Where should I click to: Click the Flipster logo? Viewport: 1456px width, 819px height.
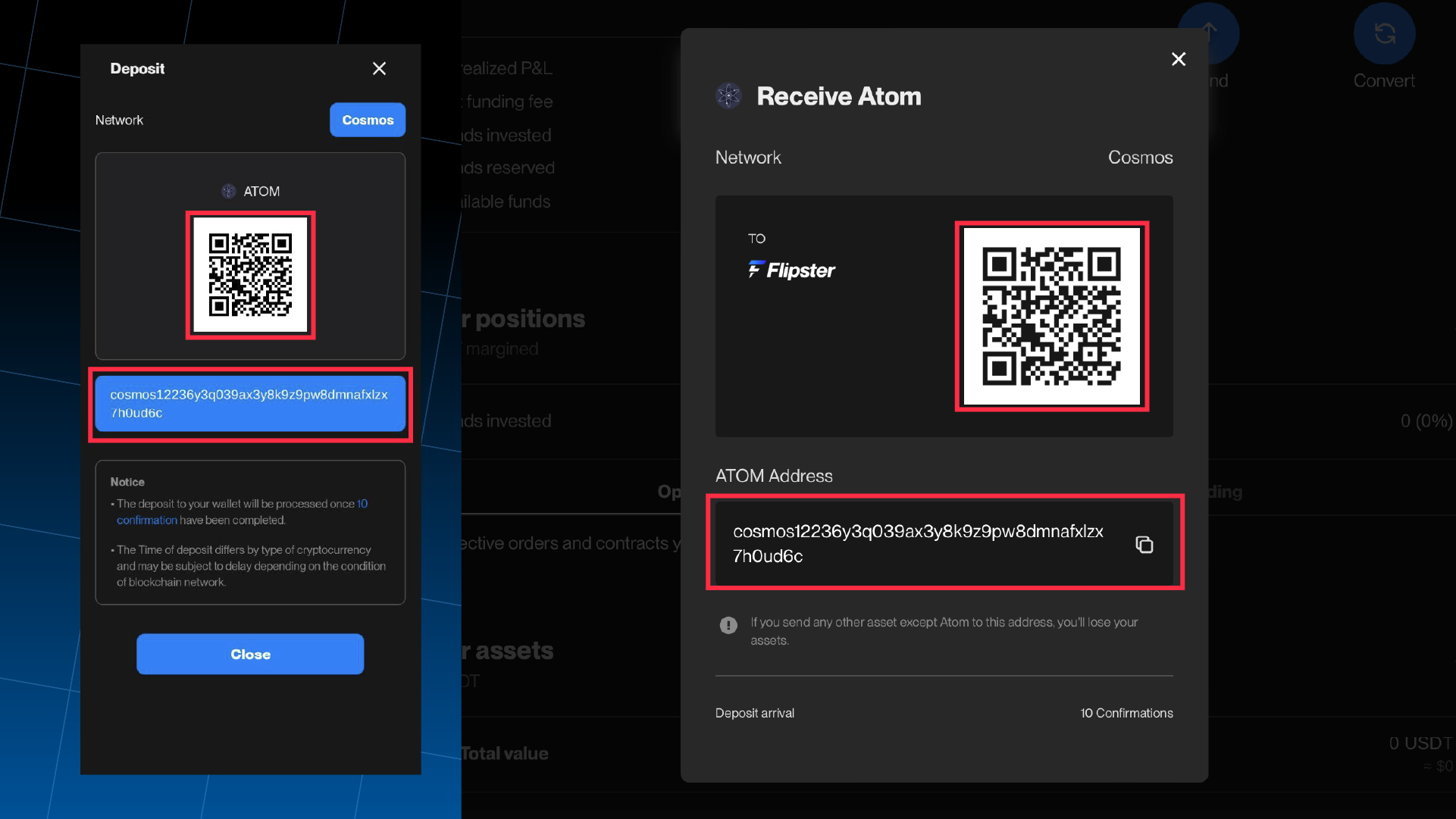click(791, 270)
